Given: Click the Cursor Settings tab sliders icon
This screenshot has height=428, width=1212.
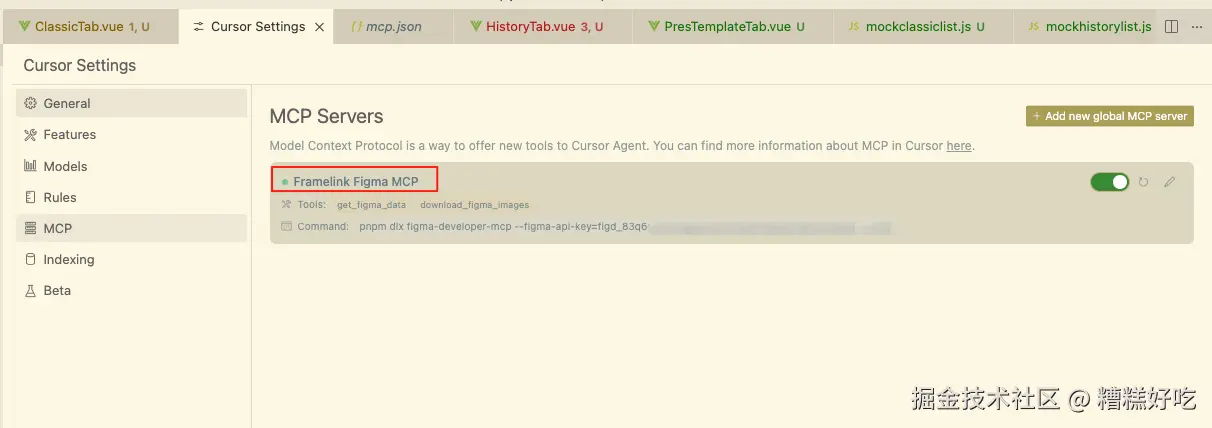Looking at the screenshot, I should [199, 27].
